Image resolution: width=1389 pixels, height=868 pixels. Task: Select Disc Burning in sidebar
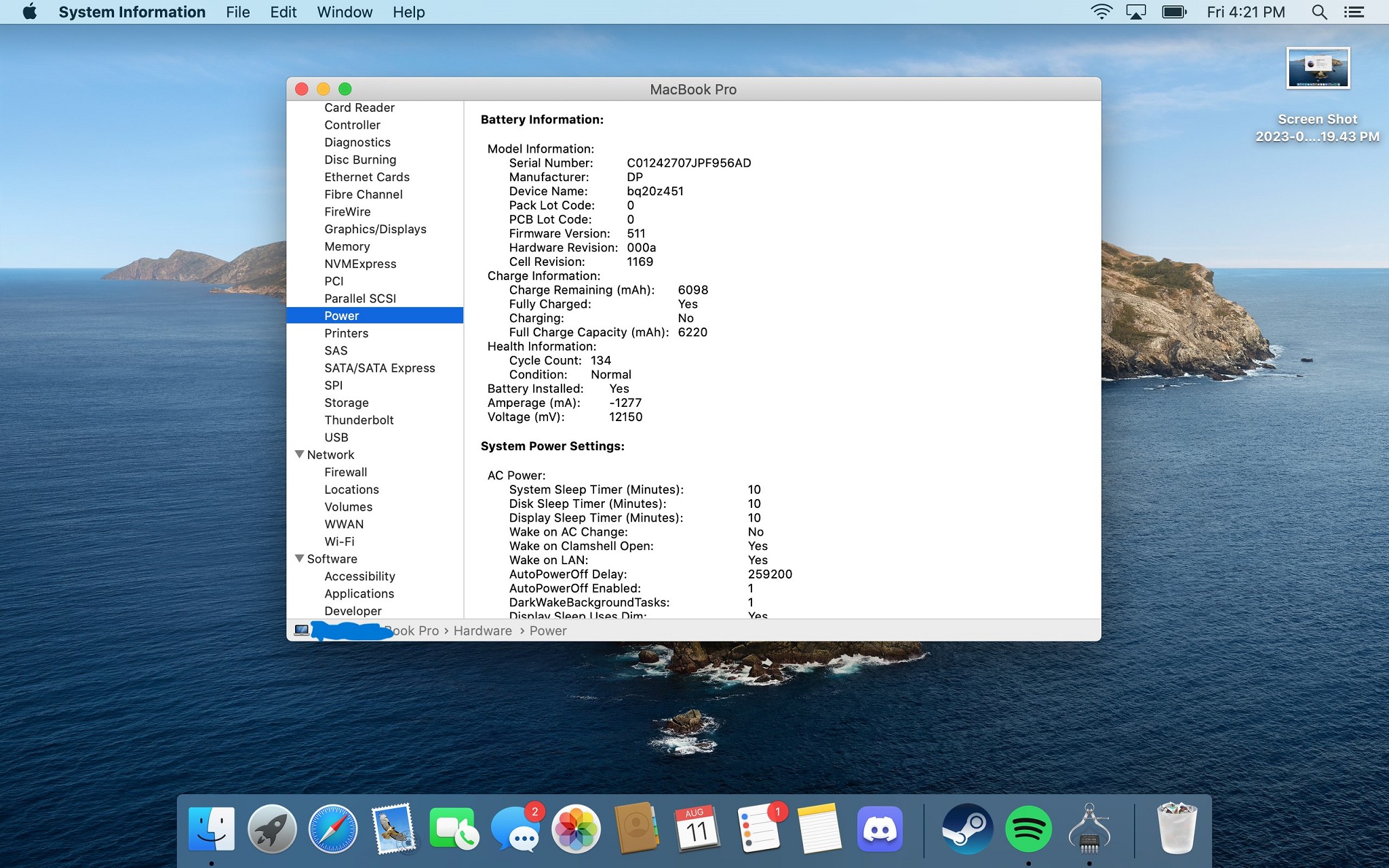coord(360,160)
